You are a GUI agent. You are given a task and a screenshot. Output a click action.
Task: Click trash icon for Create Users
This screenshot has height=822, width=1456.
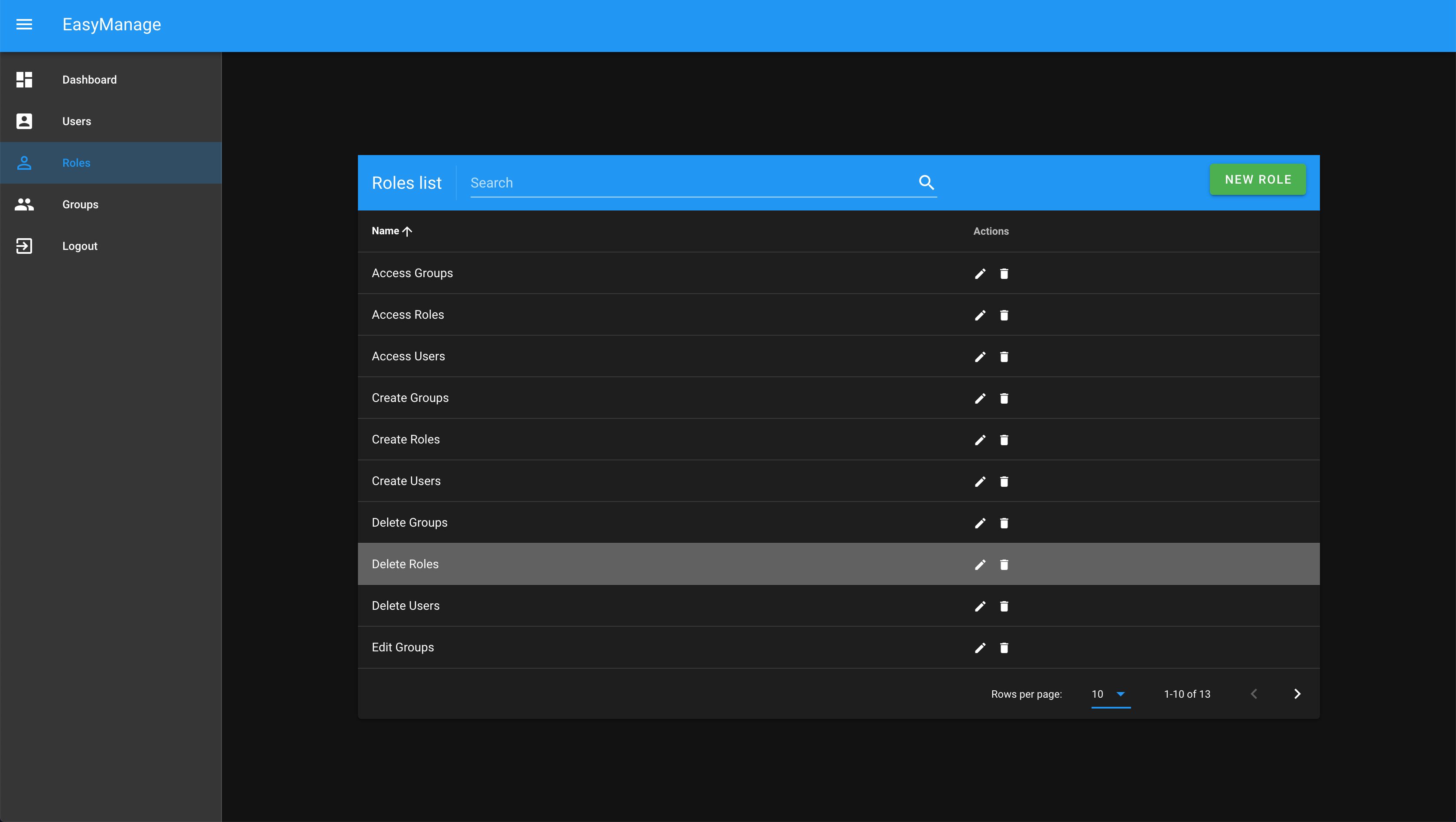pyautogui.click(x=1004, y=481)
